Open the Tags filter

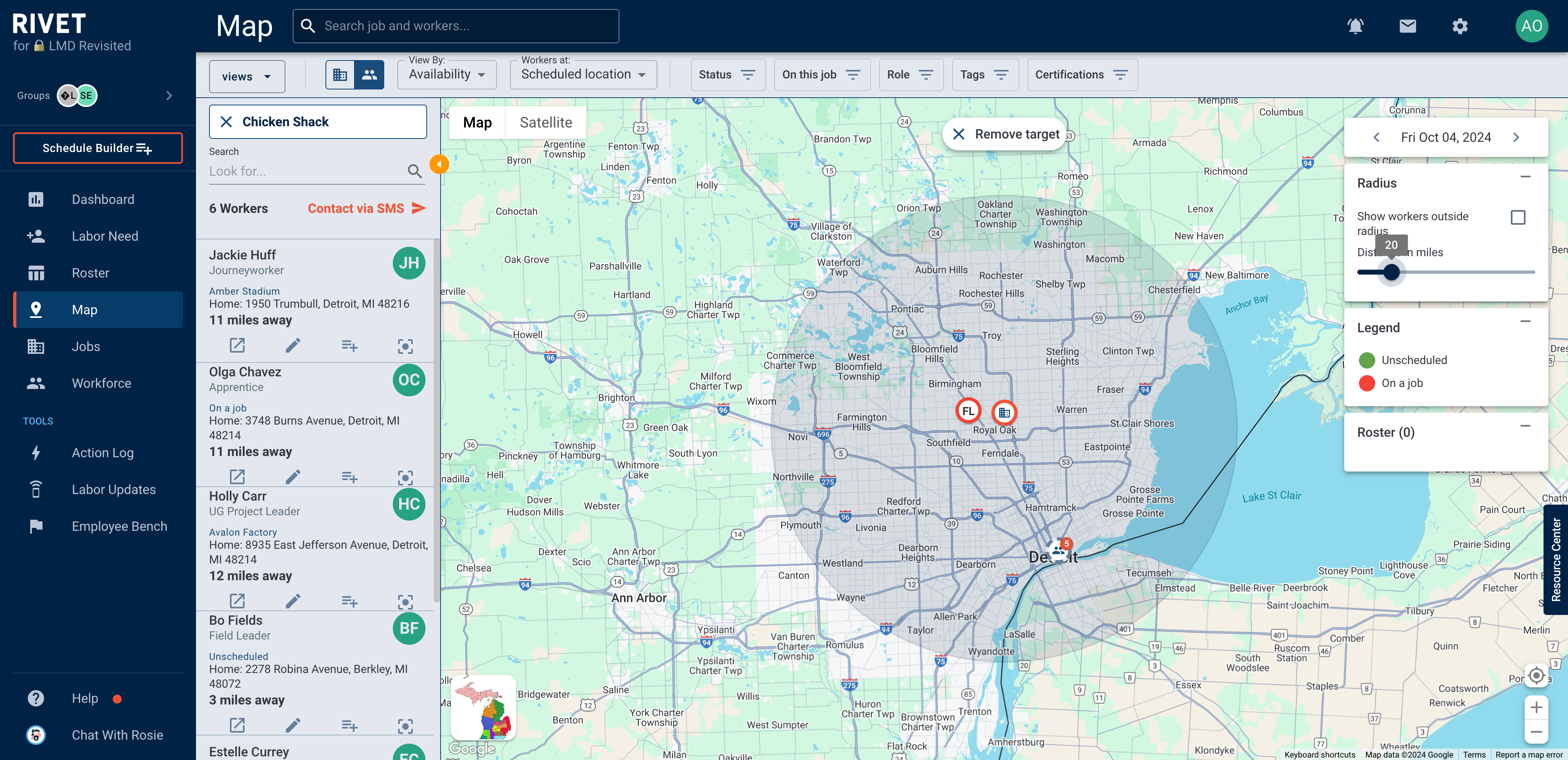click(985, 74)
